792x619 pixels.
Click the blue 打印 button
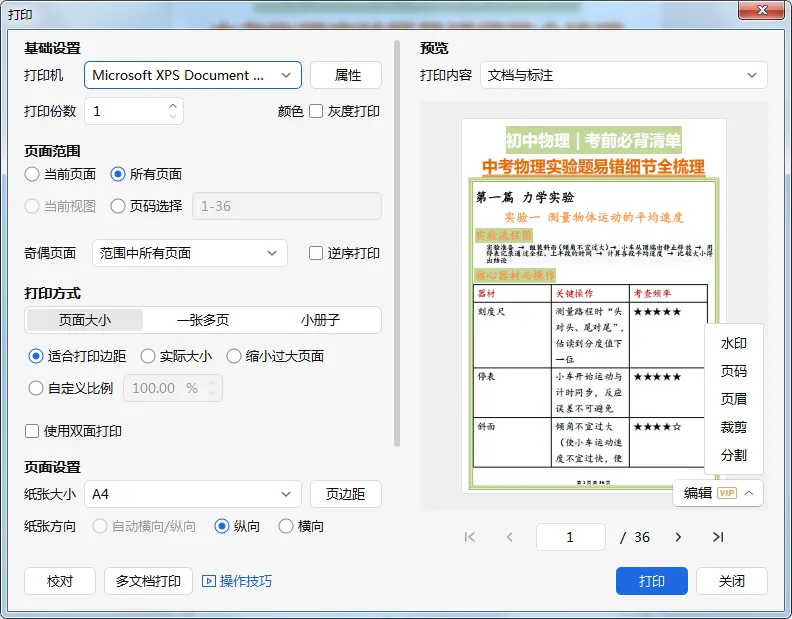(652, 581)
